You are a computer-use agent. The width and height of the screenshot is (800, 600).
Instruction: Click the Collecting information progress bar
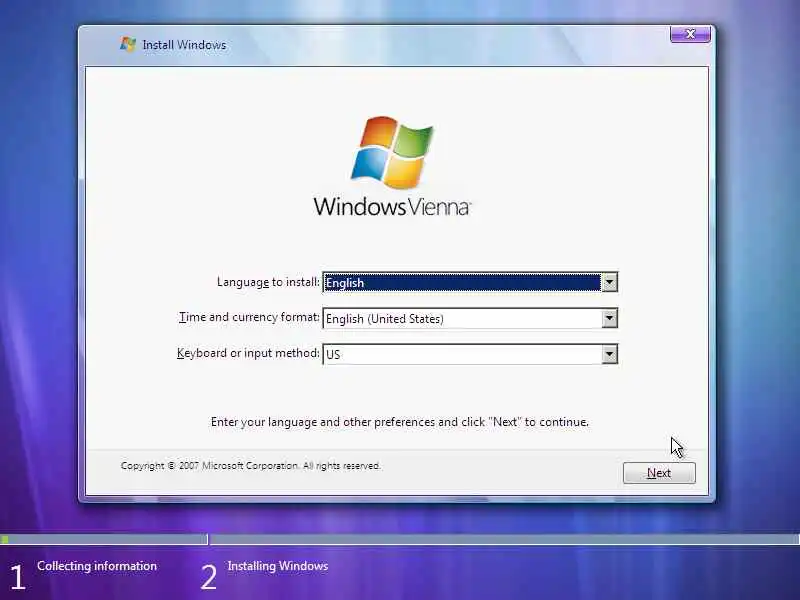coord(104,539)
